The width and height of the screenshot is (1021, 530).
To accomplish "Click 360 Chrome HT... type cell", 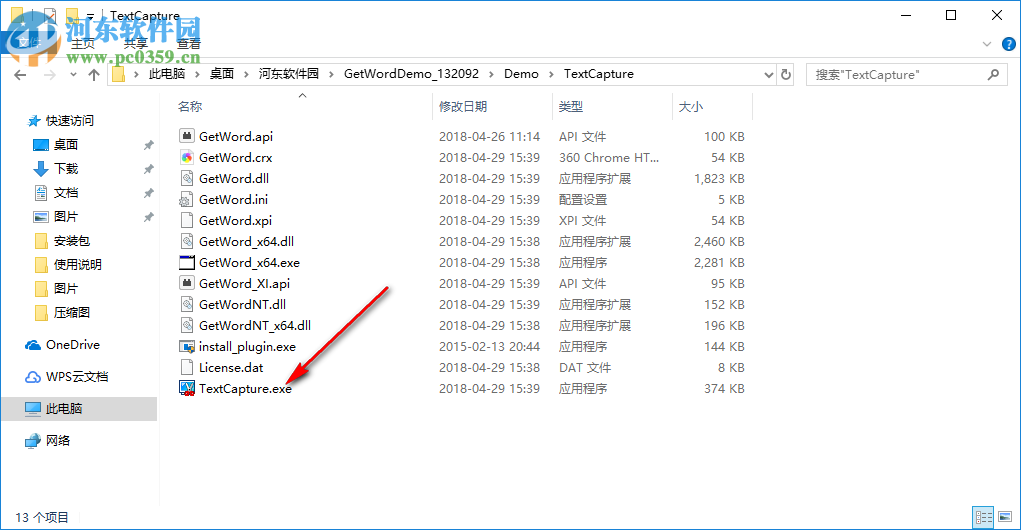I will [609, 158].
